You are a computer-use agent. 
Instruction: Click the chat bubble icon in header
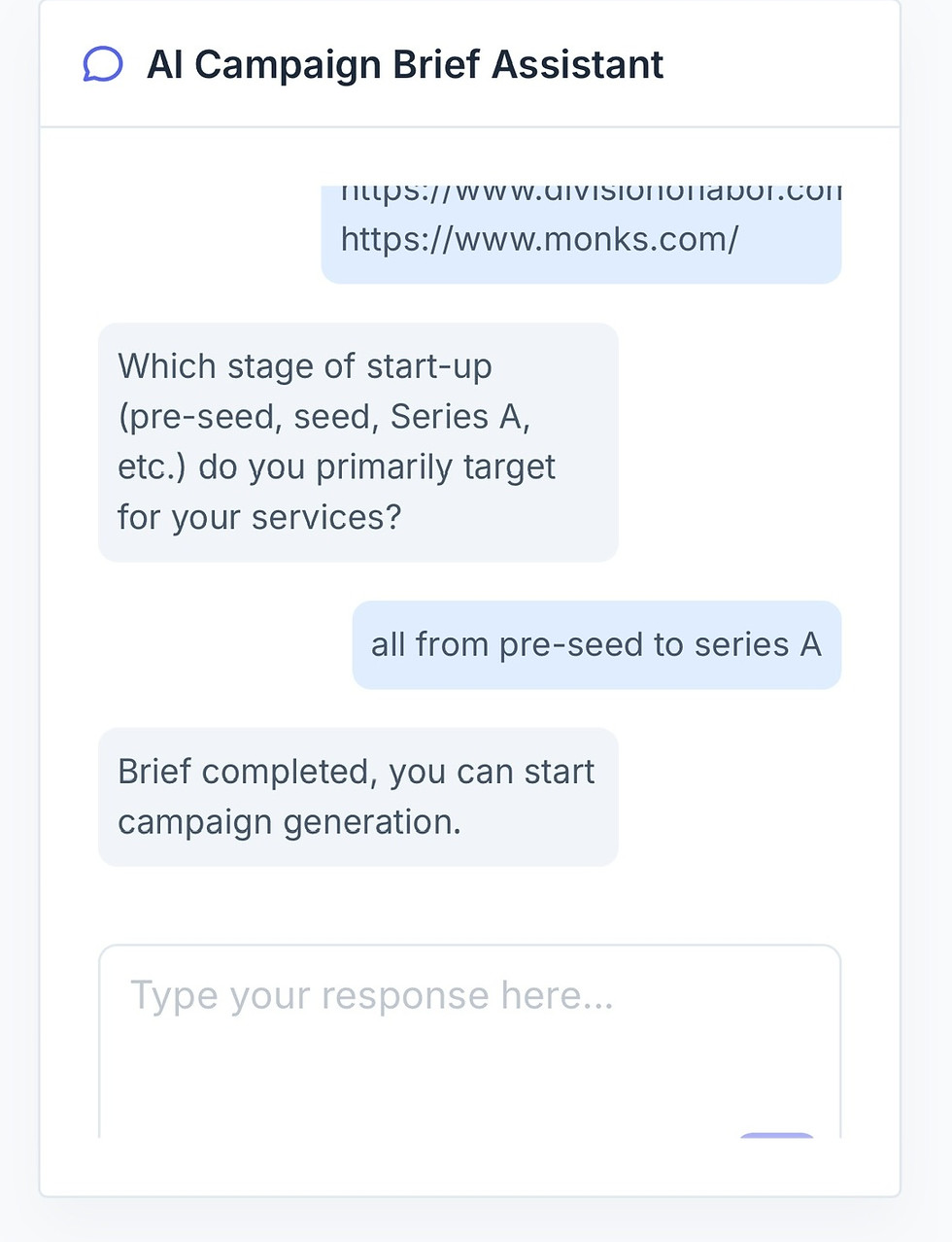pos(102,65)
